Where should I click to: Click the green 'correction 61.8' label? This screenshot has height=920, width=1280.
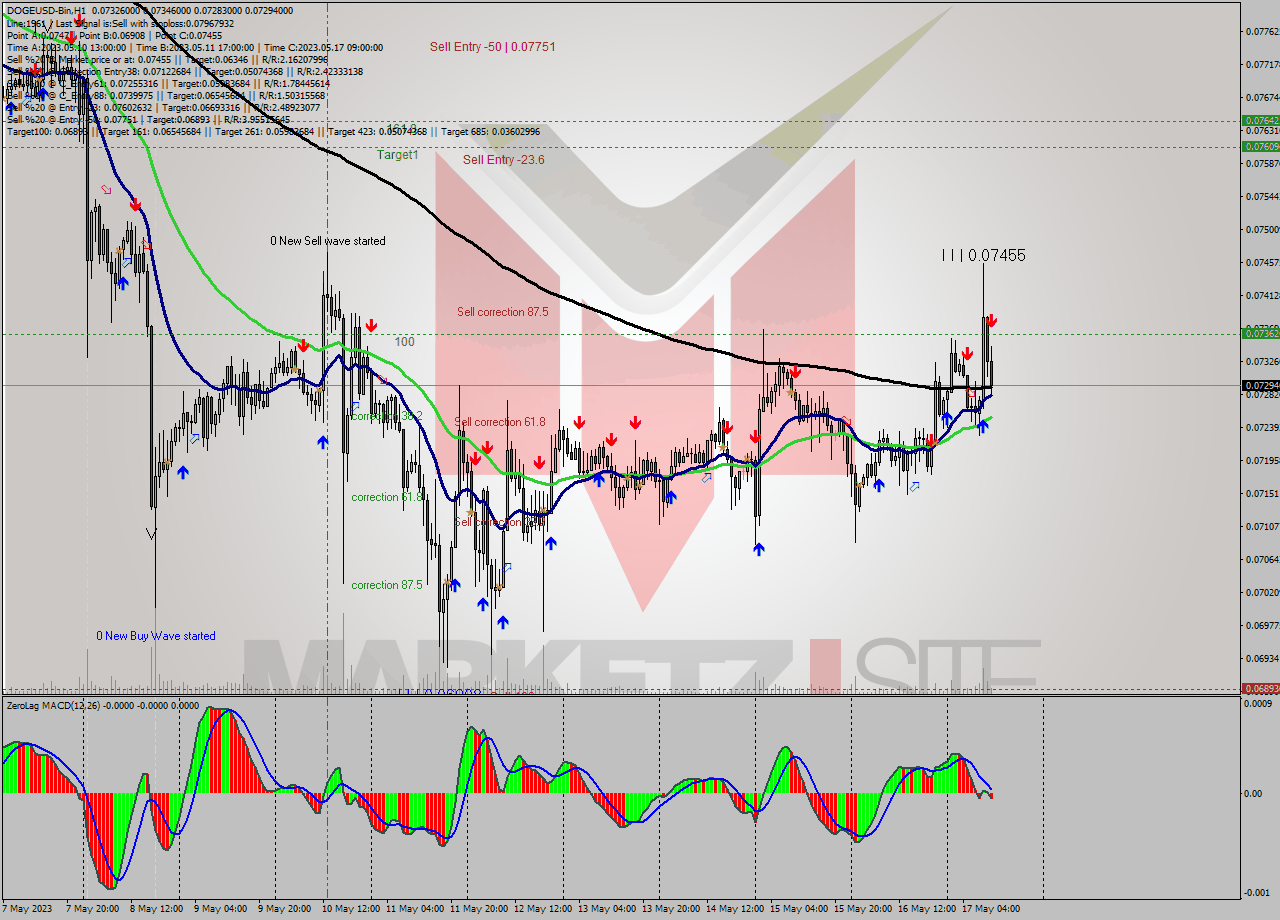tap(387, 497)
